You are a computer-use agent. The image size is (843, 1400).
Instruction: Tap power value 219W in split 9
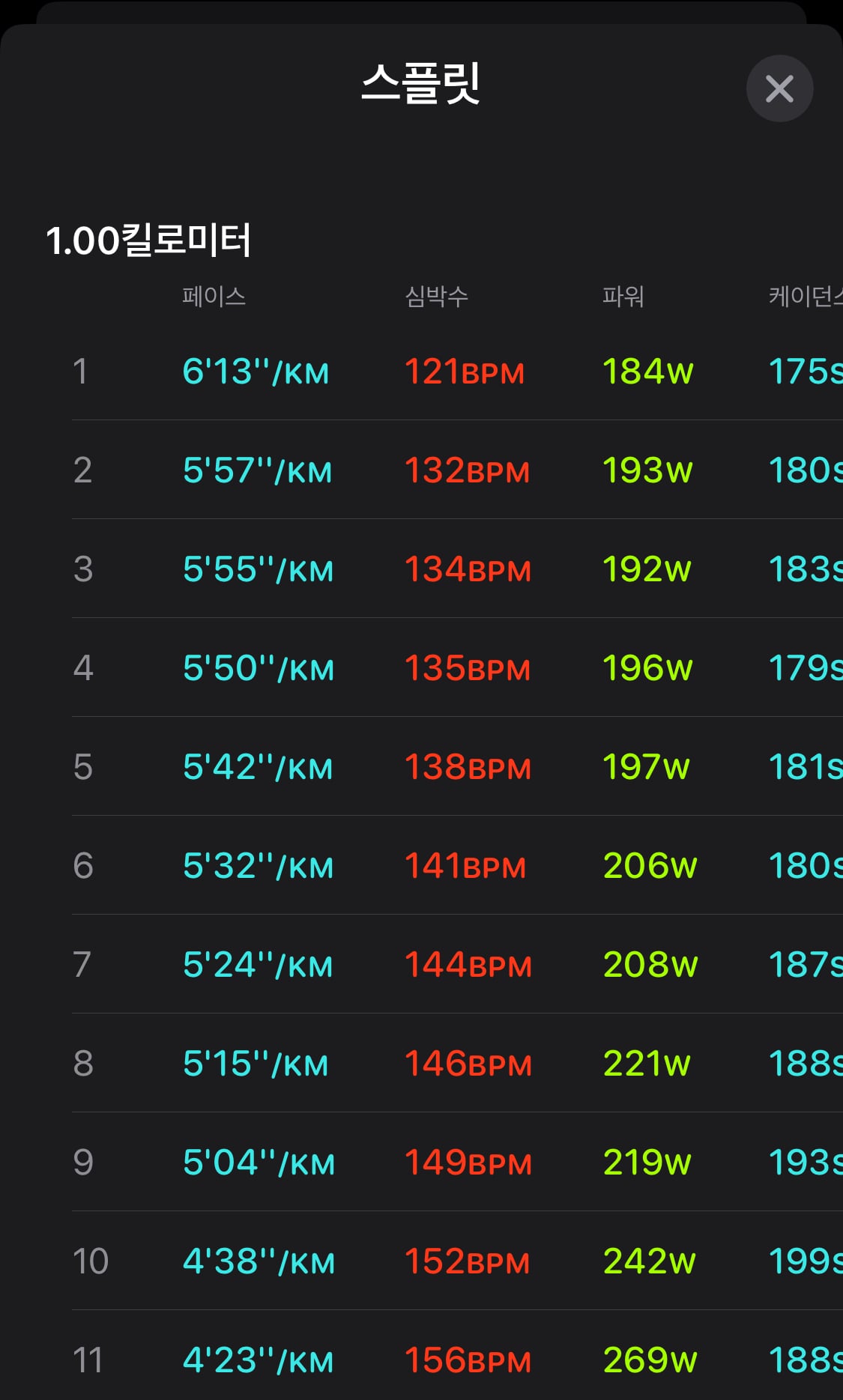[647, 1163]
